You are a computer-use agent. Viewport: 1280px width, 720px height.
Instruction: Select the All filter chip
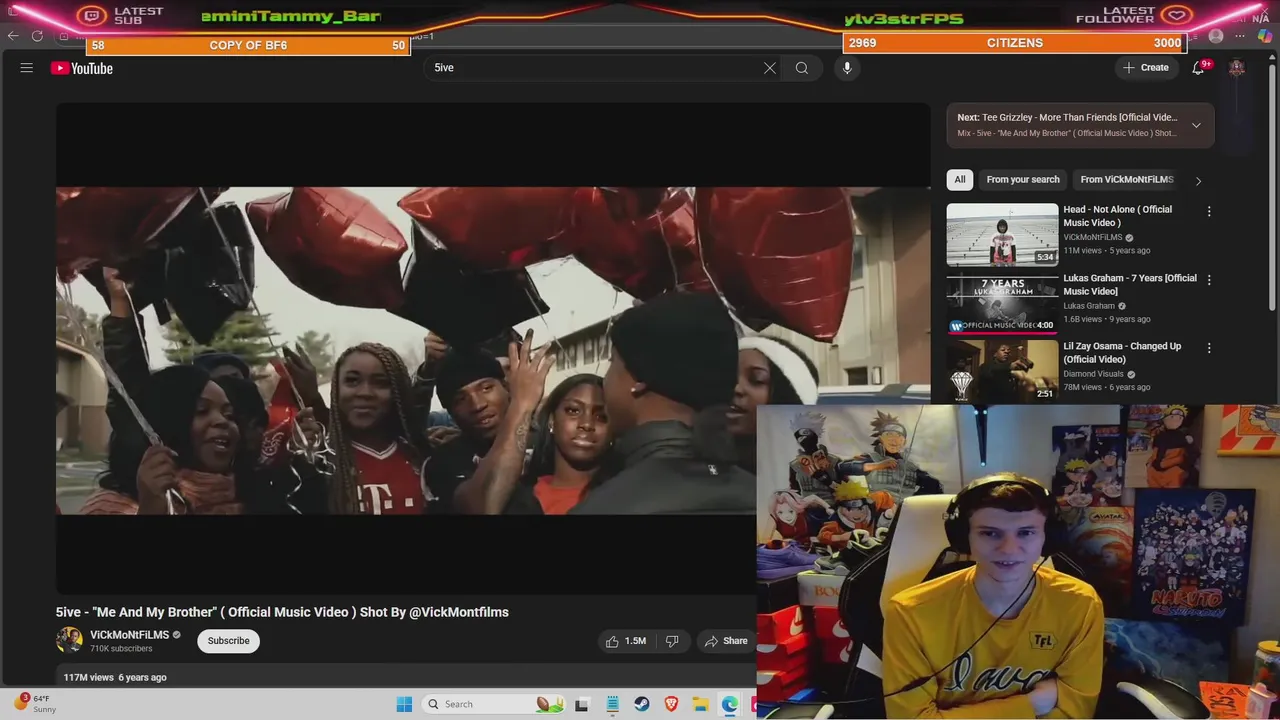[x=960, y=180]
